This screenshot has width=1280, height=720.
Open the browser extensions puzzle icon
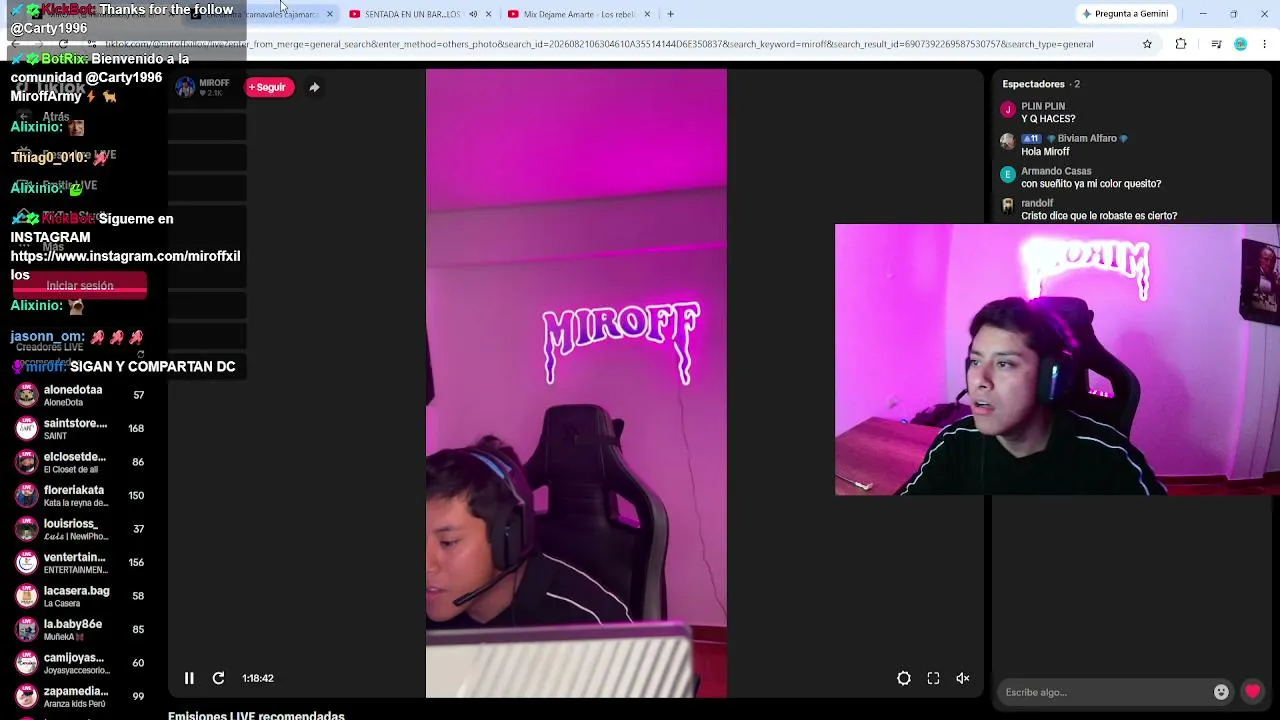(x=1181, y=44)
